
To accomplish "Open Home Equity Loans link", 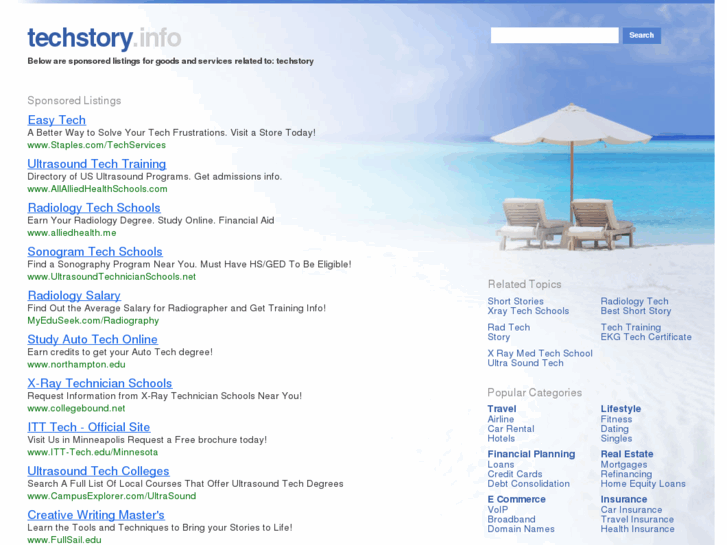I will click(643, 484).
